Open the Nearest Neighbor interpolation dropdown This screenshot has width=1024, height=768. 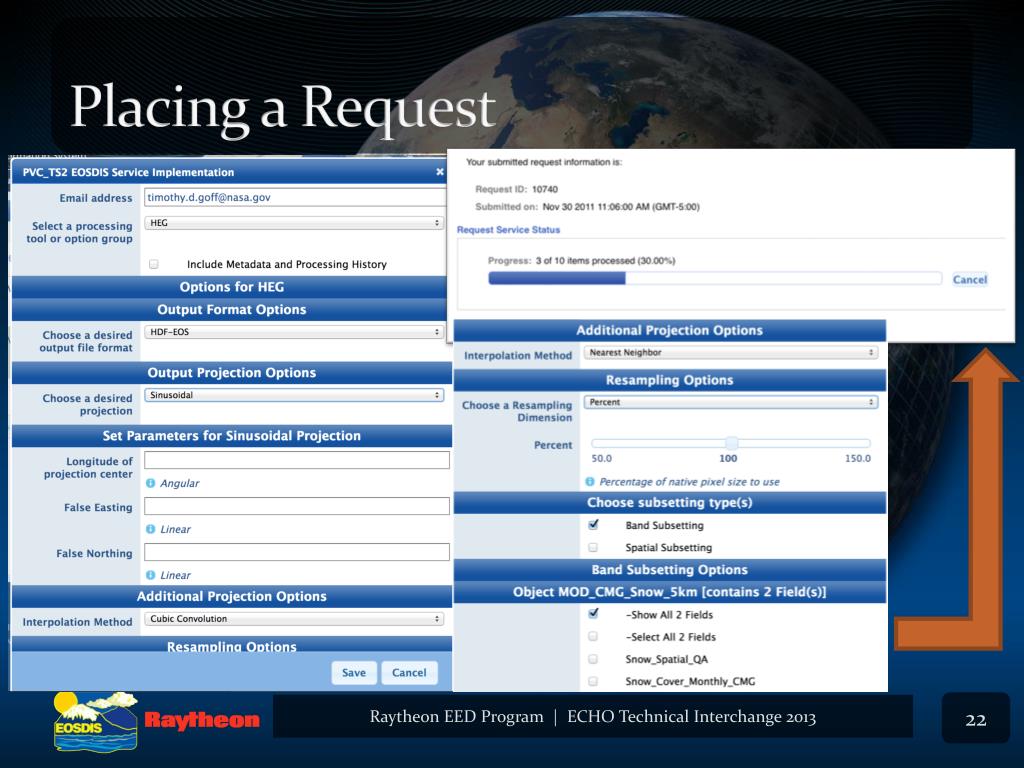click(730, 353)
